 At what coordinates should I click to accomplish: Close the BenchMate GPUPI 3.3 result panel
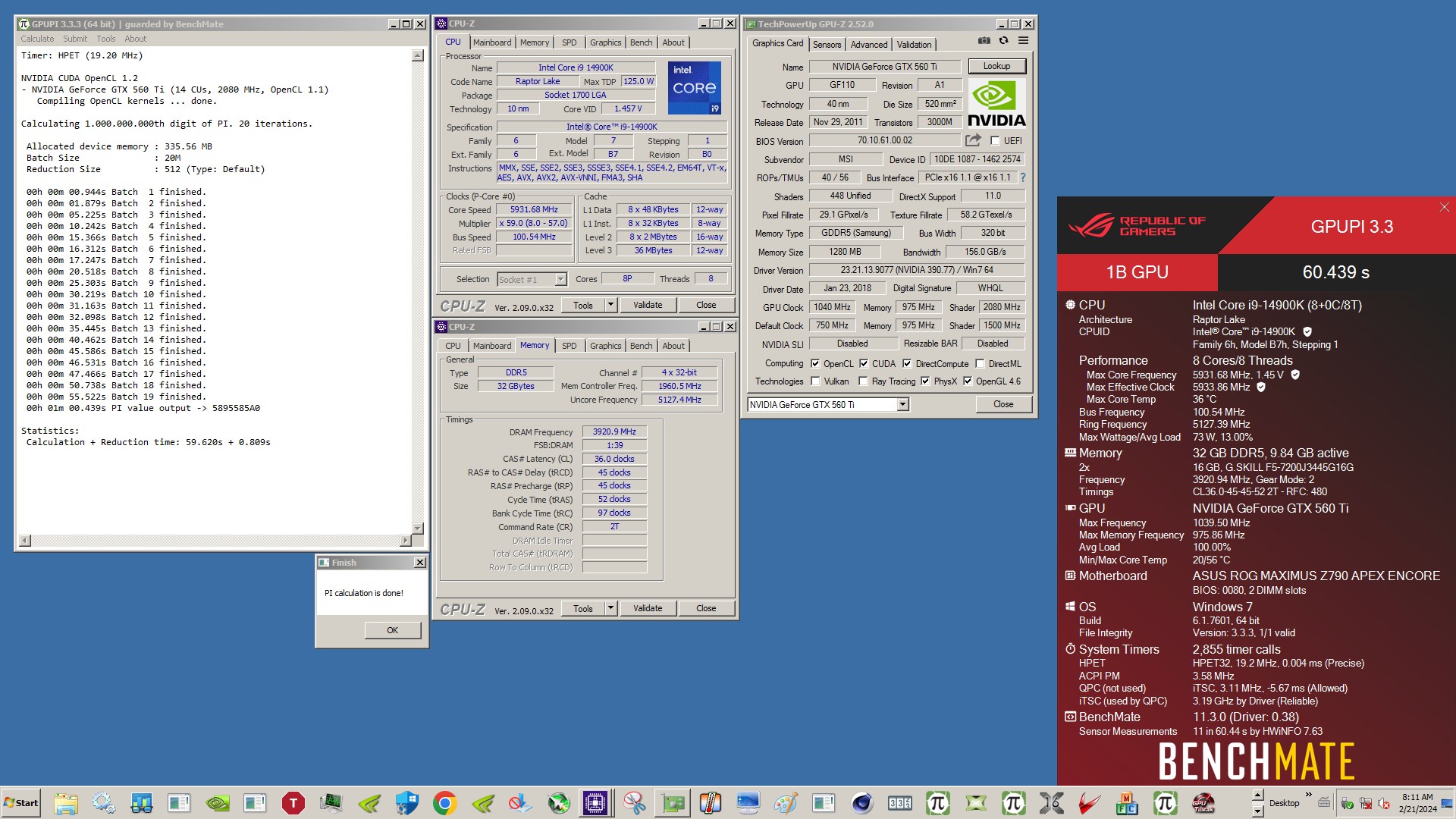tap(1444, 207)
